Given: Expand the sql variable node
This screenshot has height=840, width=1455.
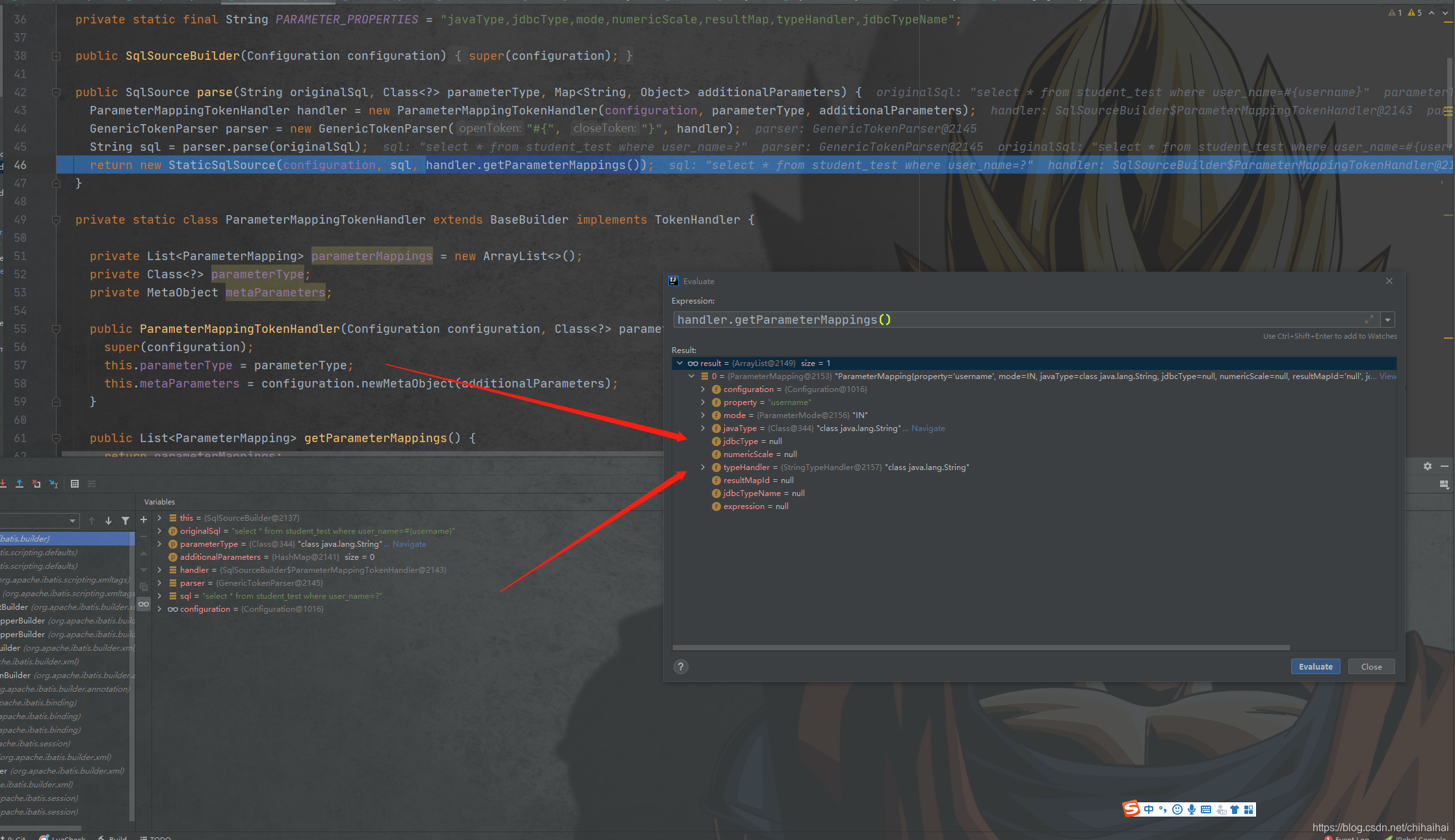Looking at the screenshot, I should point(159,596).
